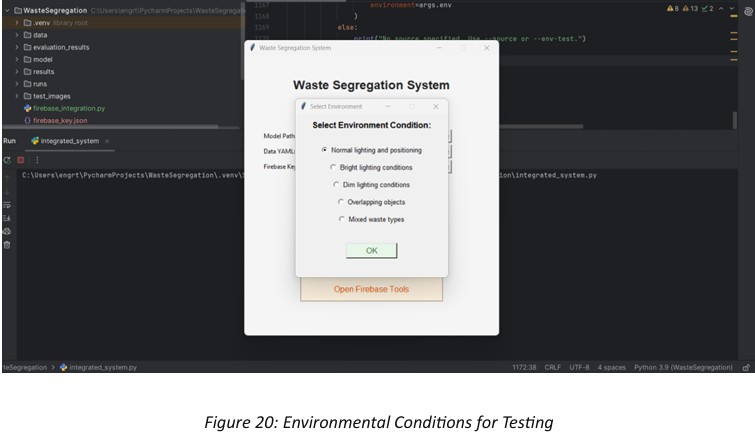Click the Open Firebase Tools button

[x=371, y=290]
